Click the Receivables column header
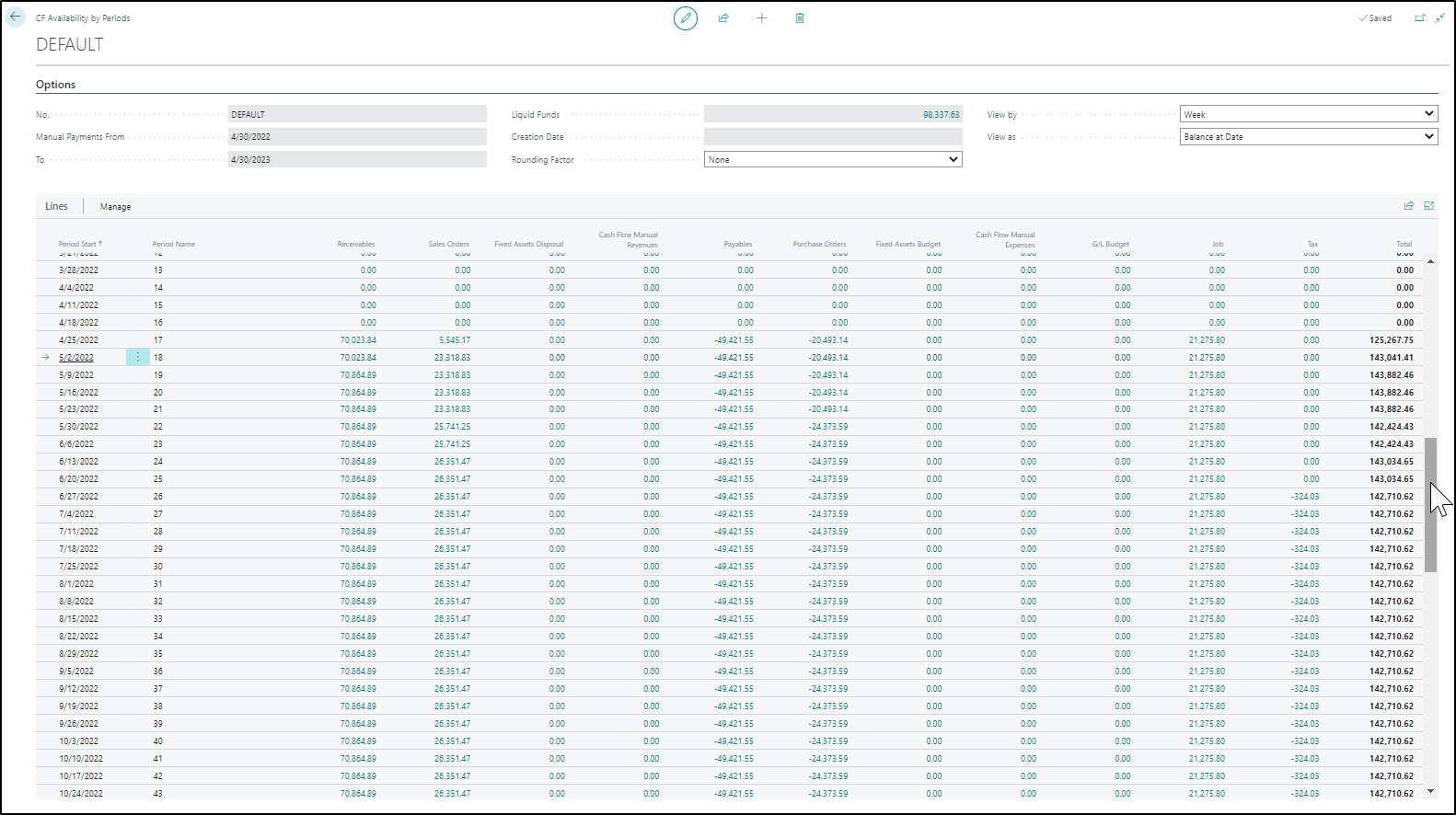The height and width of the screenshot is (815, 1456). pyautogui.click(x=356, y=244)
